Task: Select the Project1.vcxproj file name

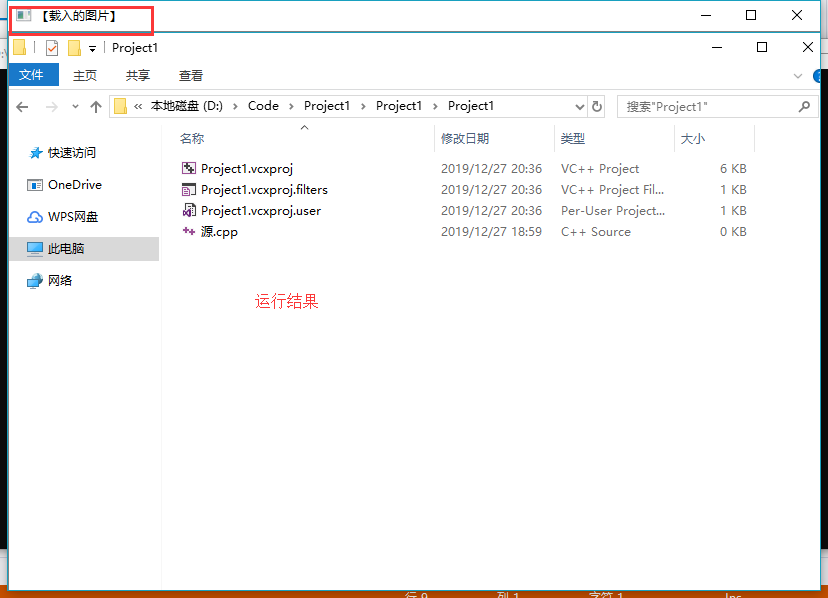Action: click(247, 169)
